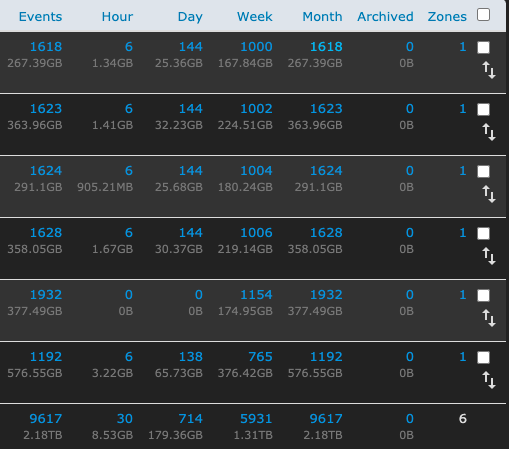
Task: Click the 376.42GB week size text
Action: pyautogui.click(x=245, y=373)
